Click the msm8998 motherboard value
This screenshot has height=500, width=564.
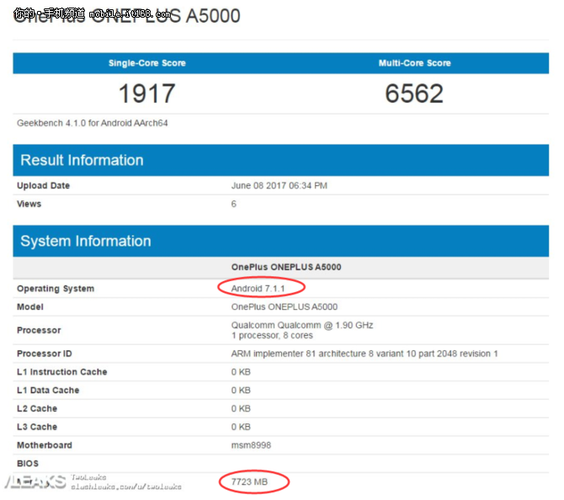click(251, 445)
